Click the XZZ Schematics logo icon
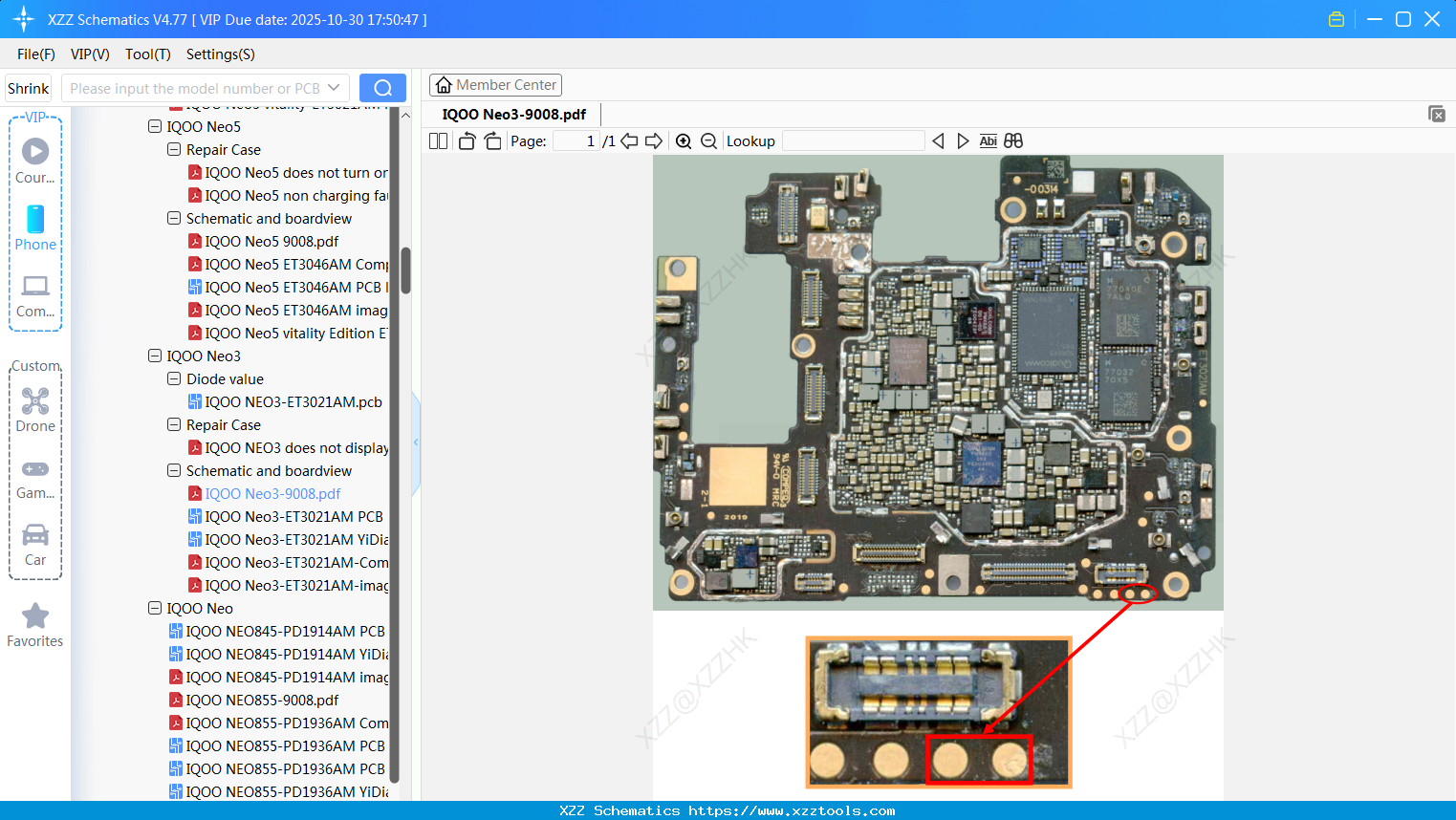This screenshot has width=1456, height=820. point(24,19)
